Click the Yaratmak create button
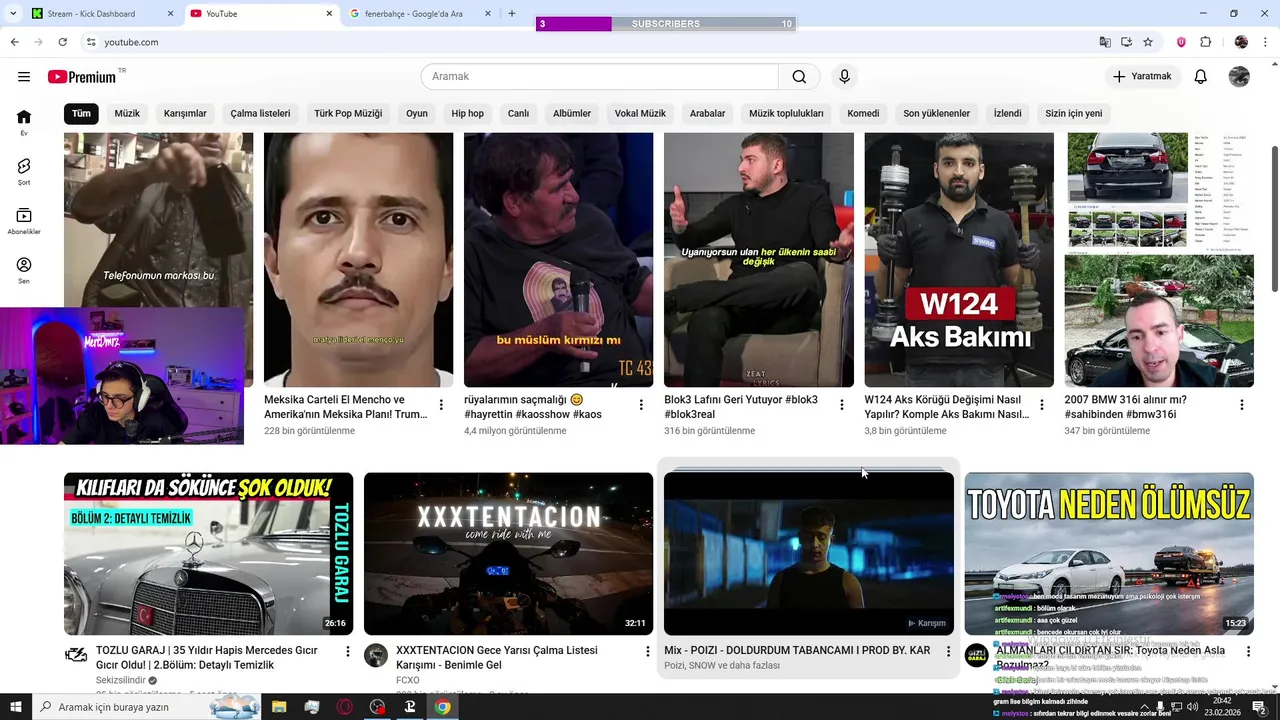The height and width of the screenshot is (720, 1280). coord(1144,77)
